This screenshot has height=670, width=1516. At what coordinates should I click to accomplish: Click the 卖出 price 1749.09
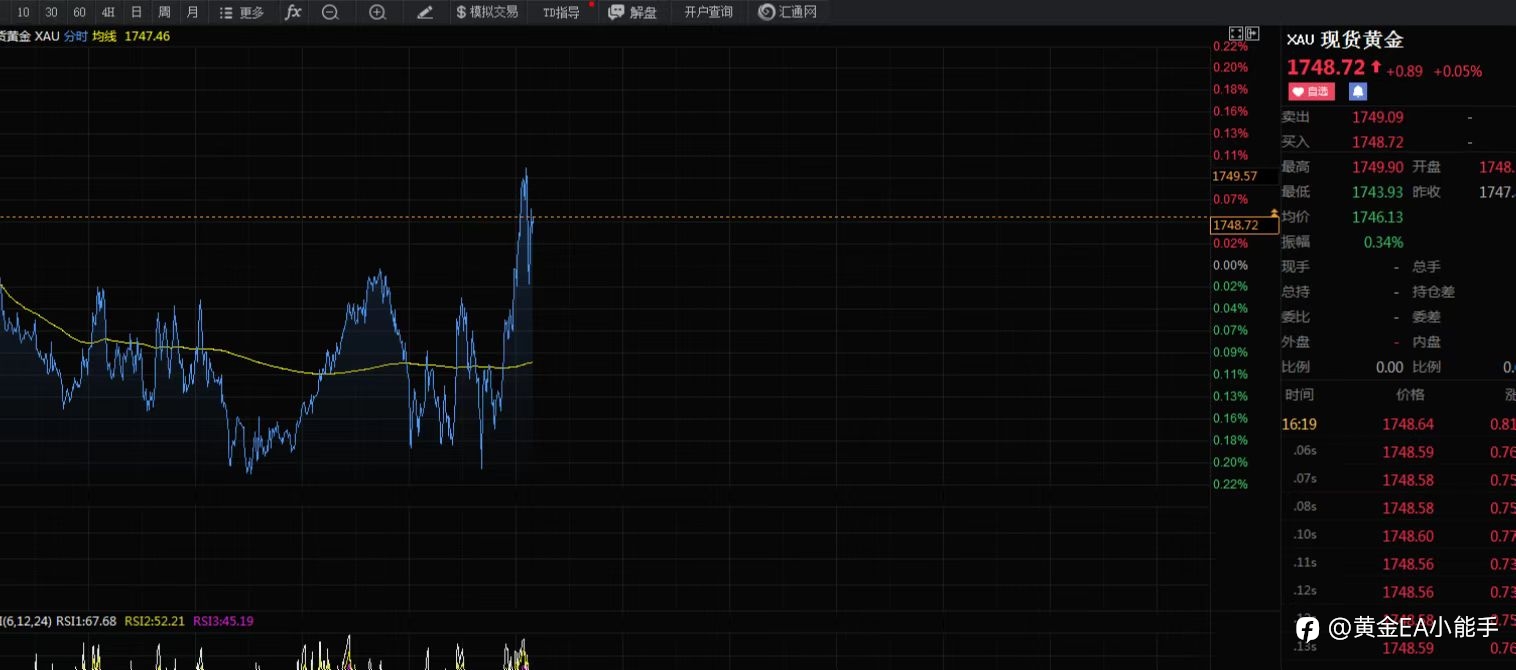(x=1378, y=117)
